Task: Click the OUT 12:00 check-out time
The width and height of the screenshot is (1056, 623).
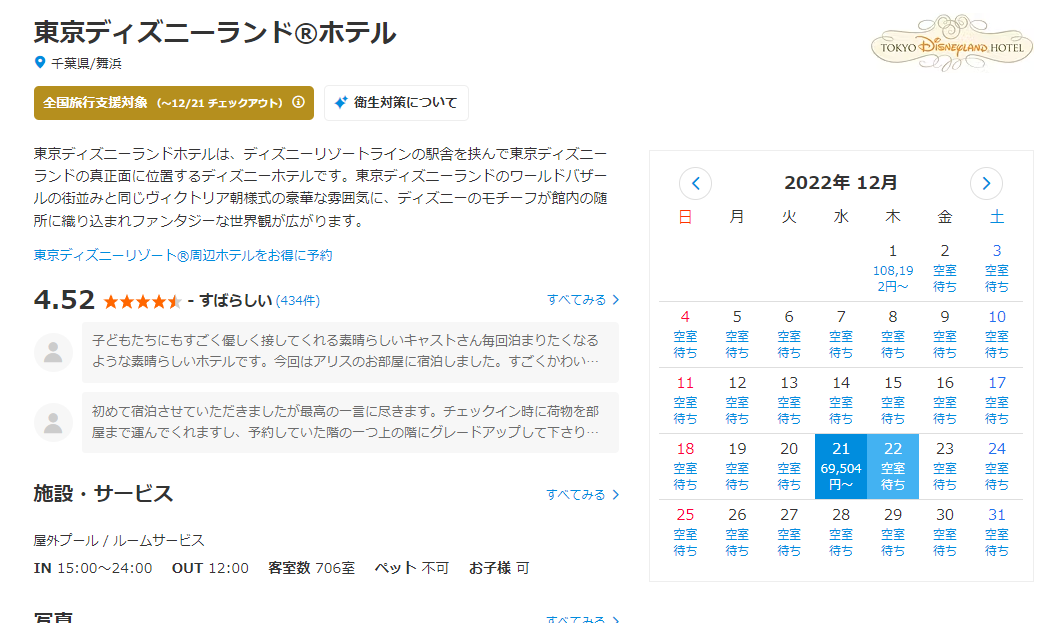Action: point(210,568)
